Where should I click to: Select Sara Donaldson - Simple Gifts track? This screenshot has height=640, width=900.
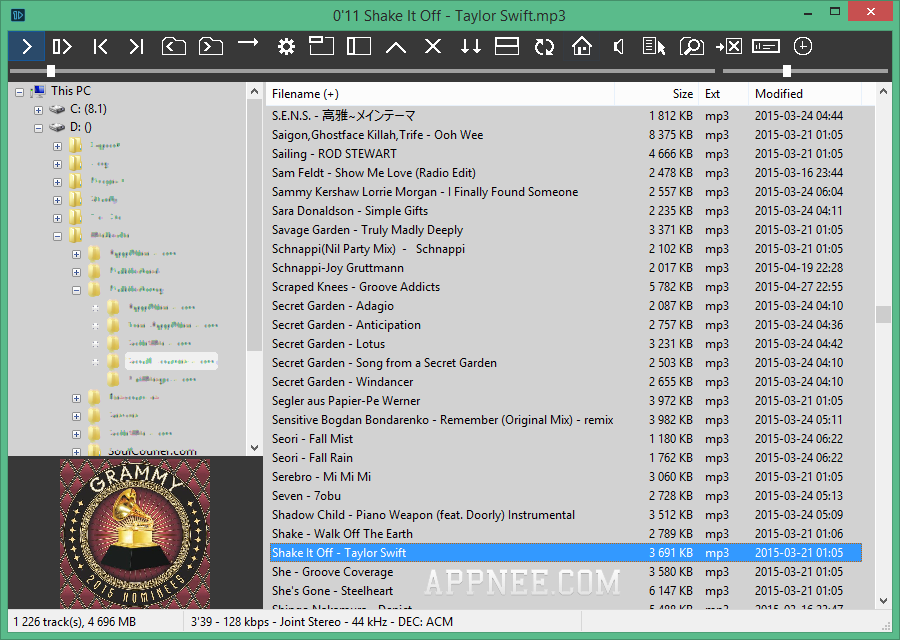pos(565,211)
